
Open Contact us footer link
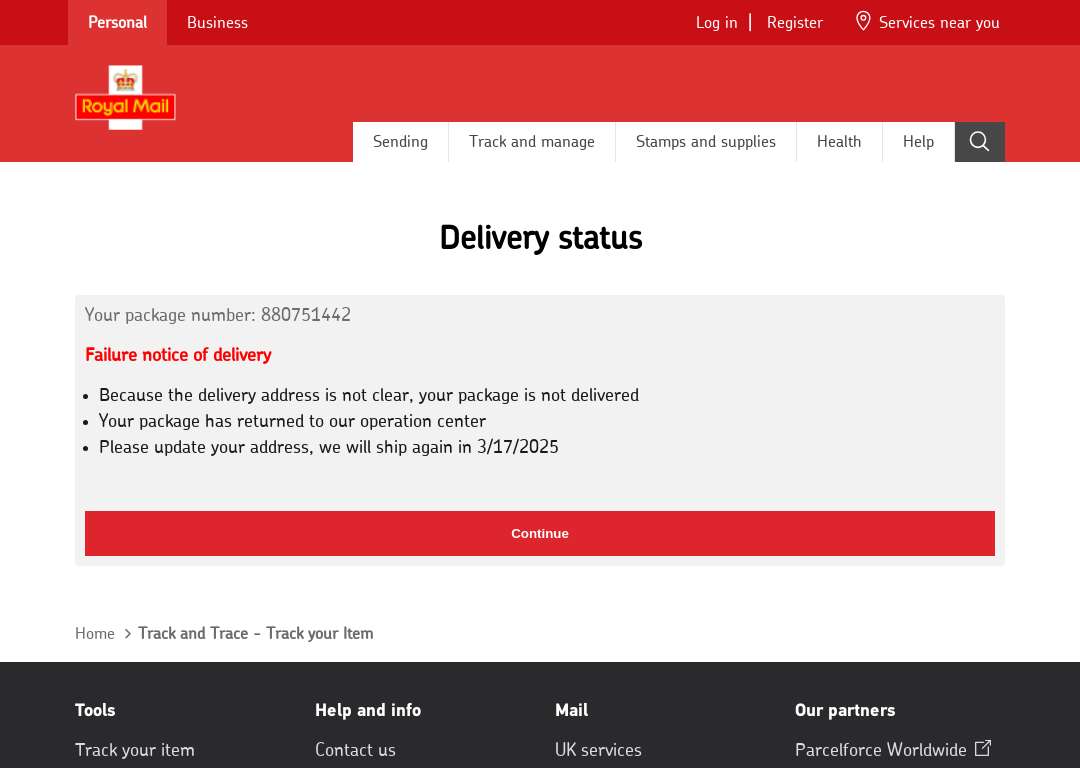355,749
